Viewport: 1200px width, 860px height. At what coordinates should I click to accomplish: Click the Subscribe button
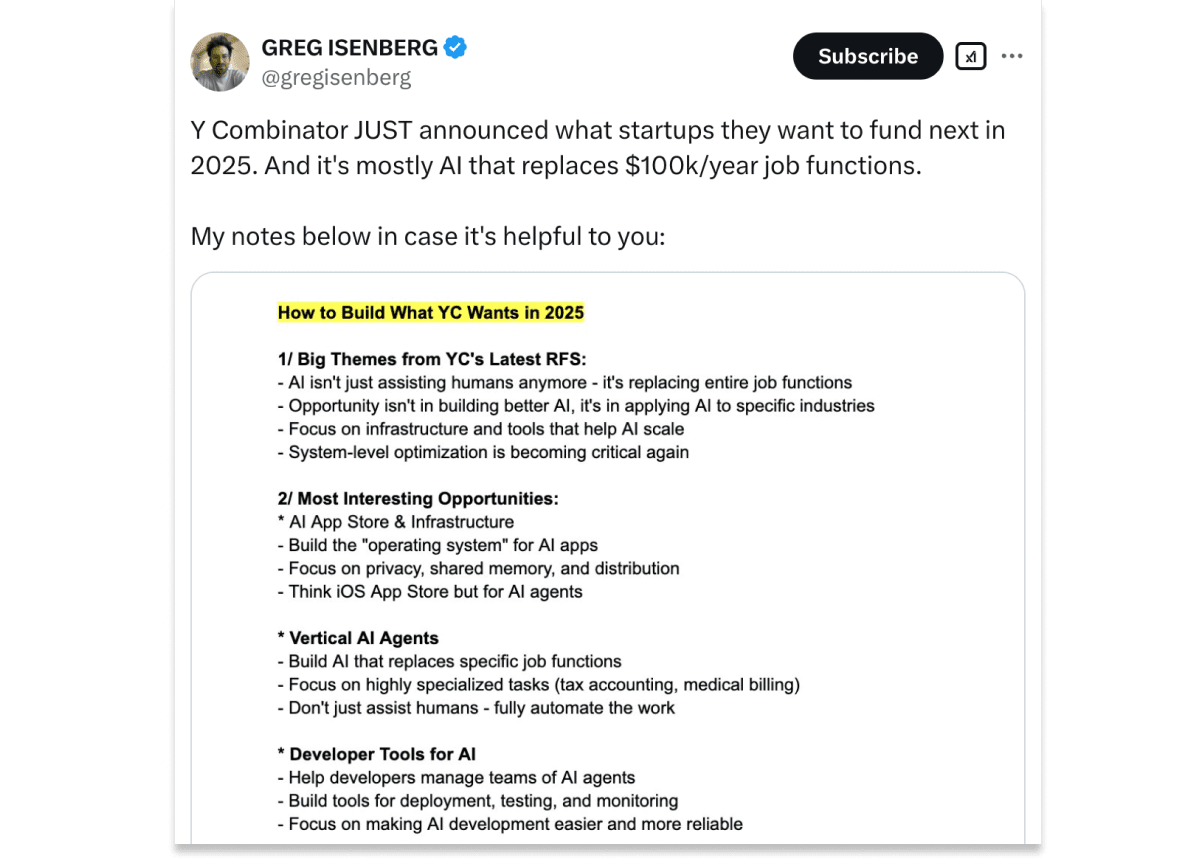coord(868,56)
